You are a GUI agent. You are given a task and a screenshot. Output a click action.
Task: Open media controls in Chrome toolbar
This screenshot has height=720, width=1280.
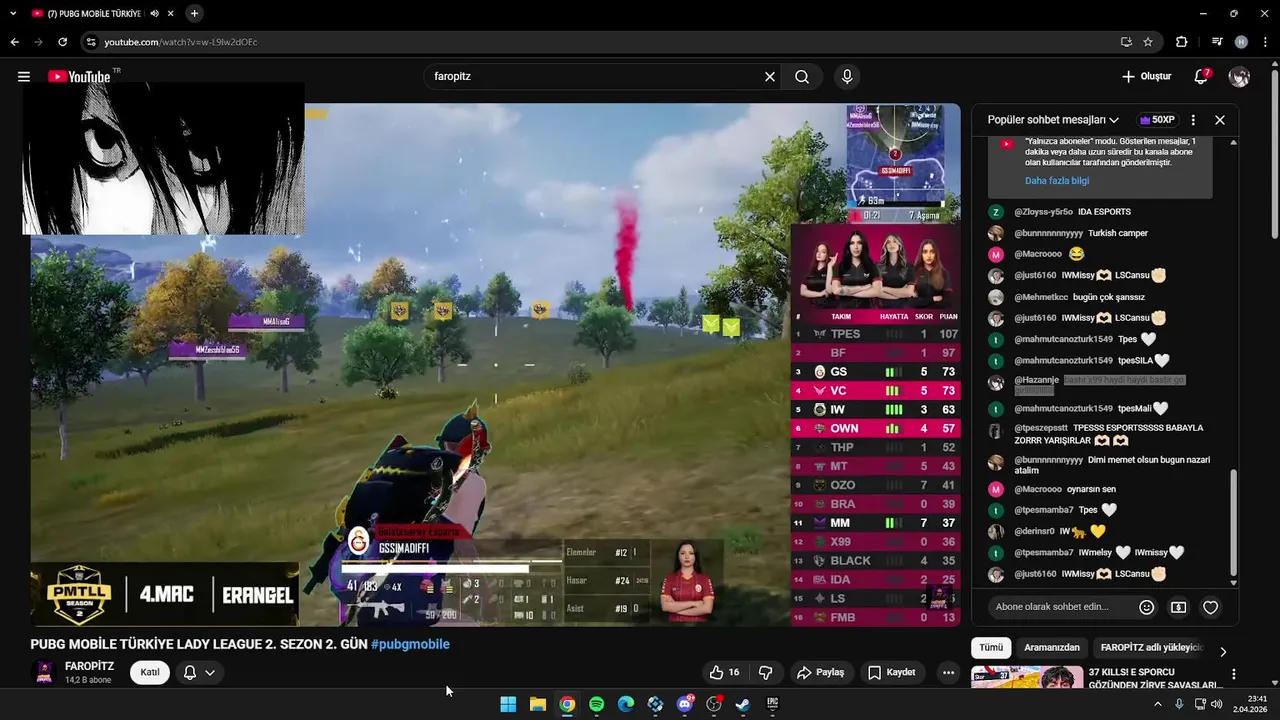click(1217, 42)
